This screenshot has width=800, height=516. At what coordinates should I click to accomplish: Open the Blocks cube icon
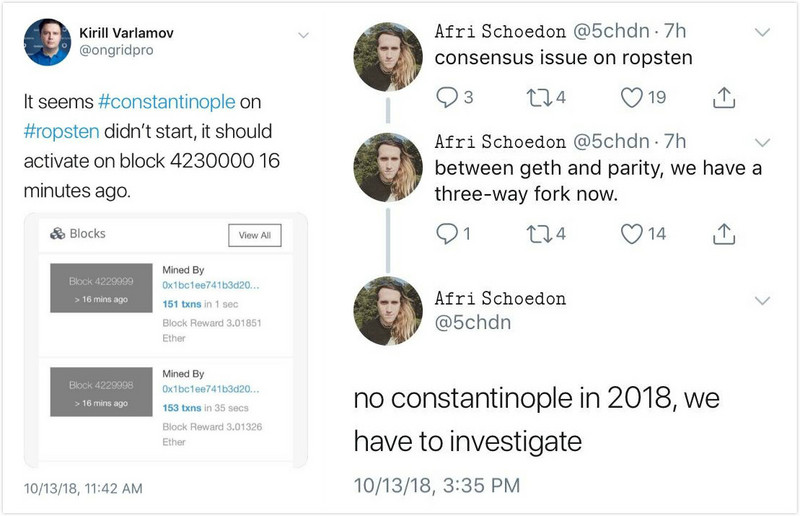point(57,234)
